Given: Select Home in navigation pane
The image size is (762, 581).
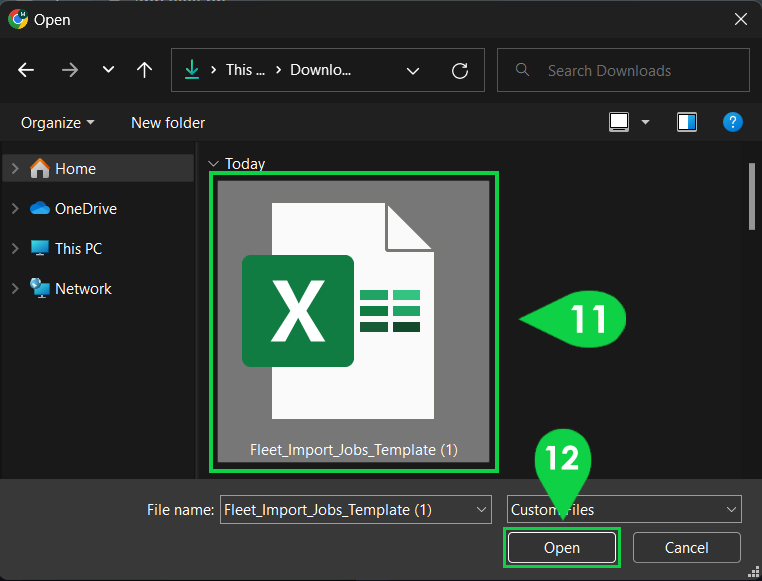Looking at the screenshot, I should pyautogui.click(x=98, y=169).
